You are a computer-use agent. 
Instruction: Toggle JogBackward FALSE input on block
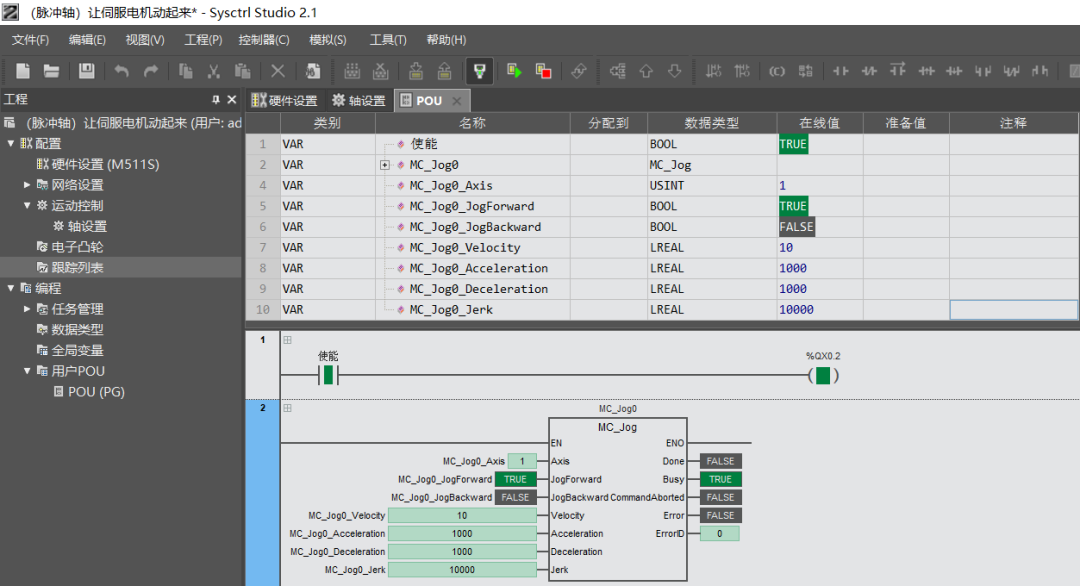point(515,497)
